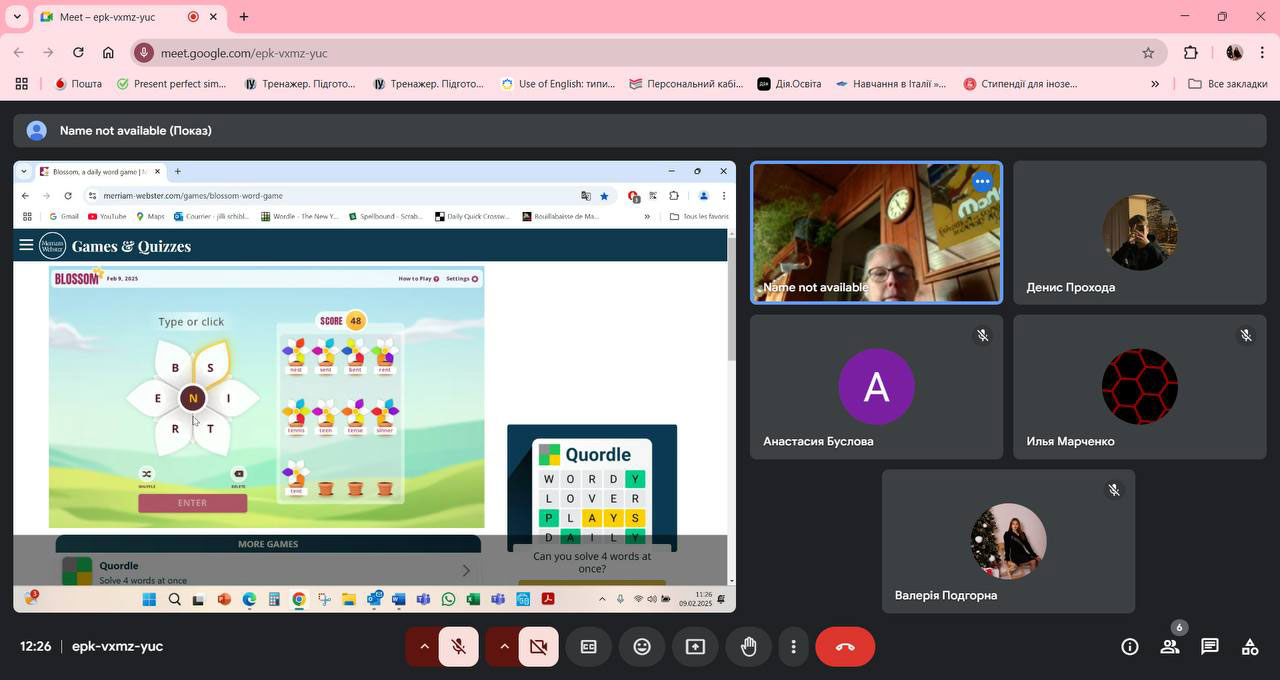Open hamburger menu on shared Merriam-Webster page
This screenshot has height=680, width=1280.
26,245
